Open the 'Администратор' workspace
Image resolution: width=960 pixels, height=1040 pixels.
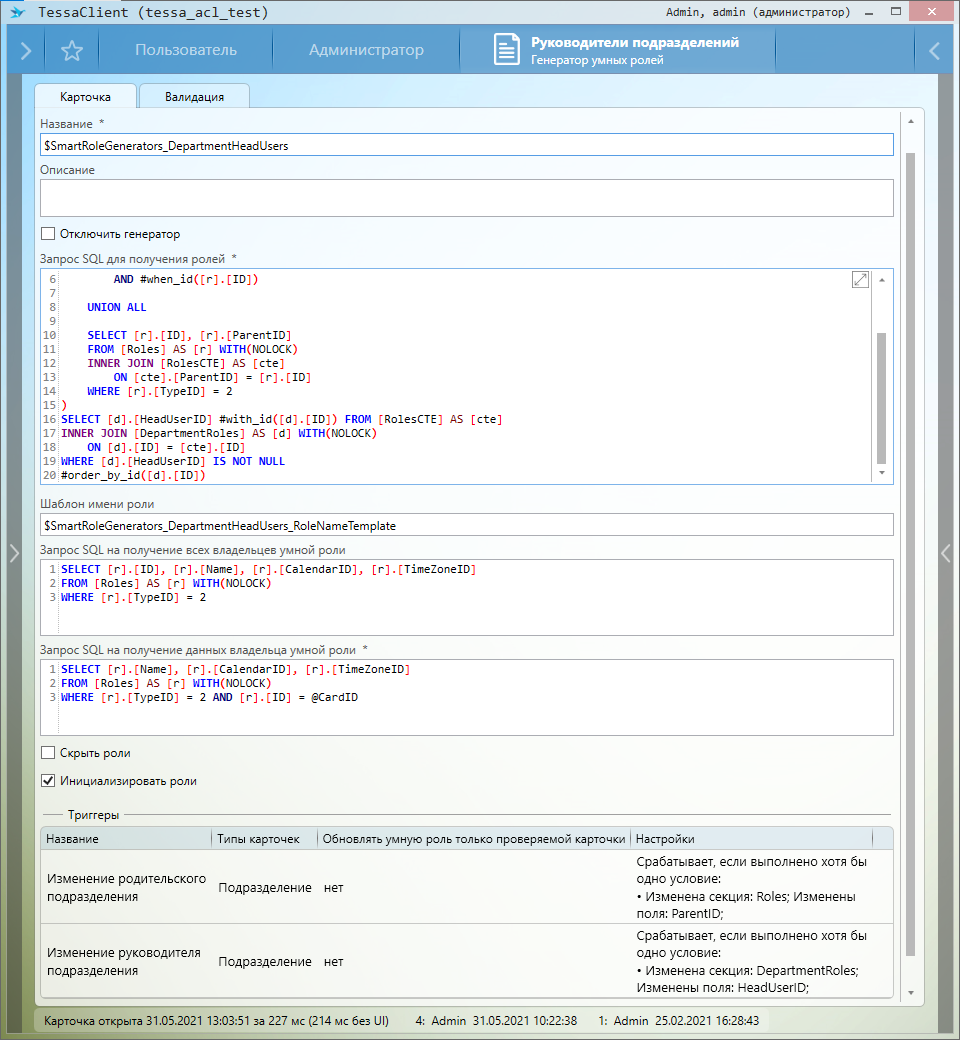point(366,51)
